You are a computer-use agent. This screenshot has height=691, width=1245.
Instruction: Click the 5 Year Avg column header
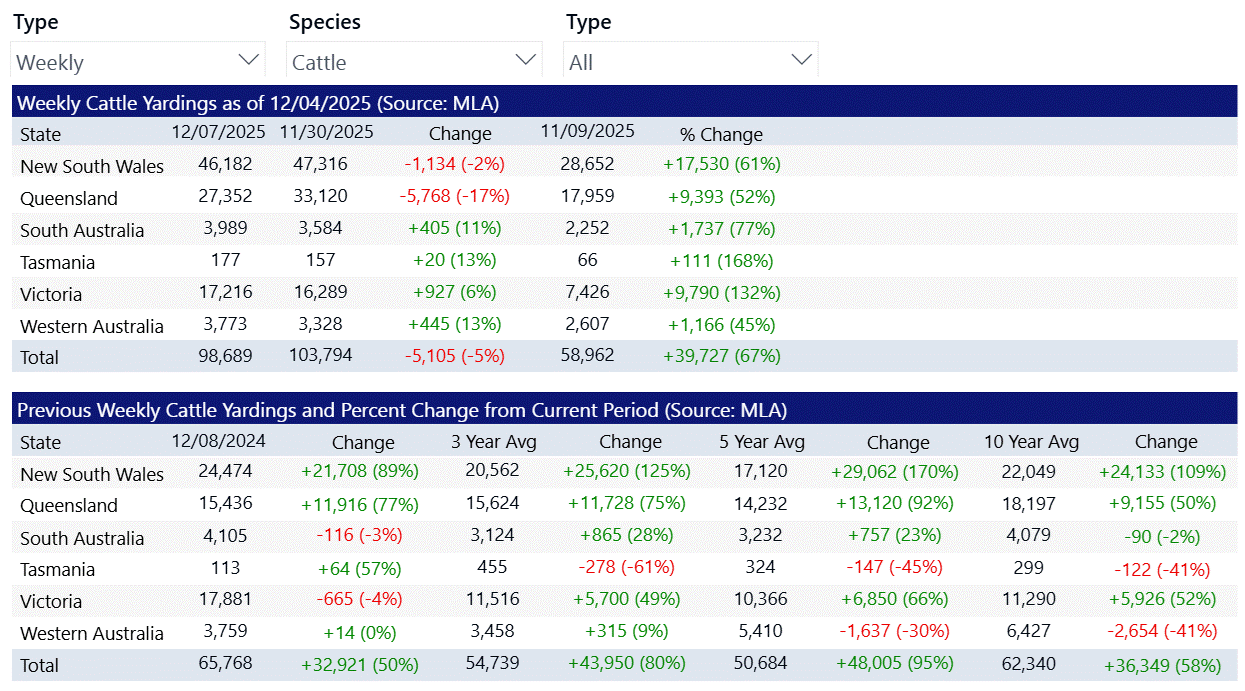[761, 441]
